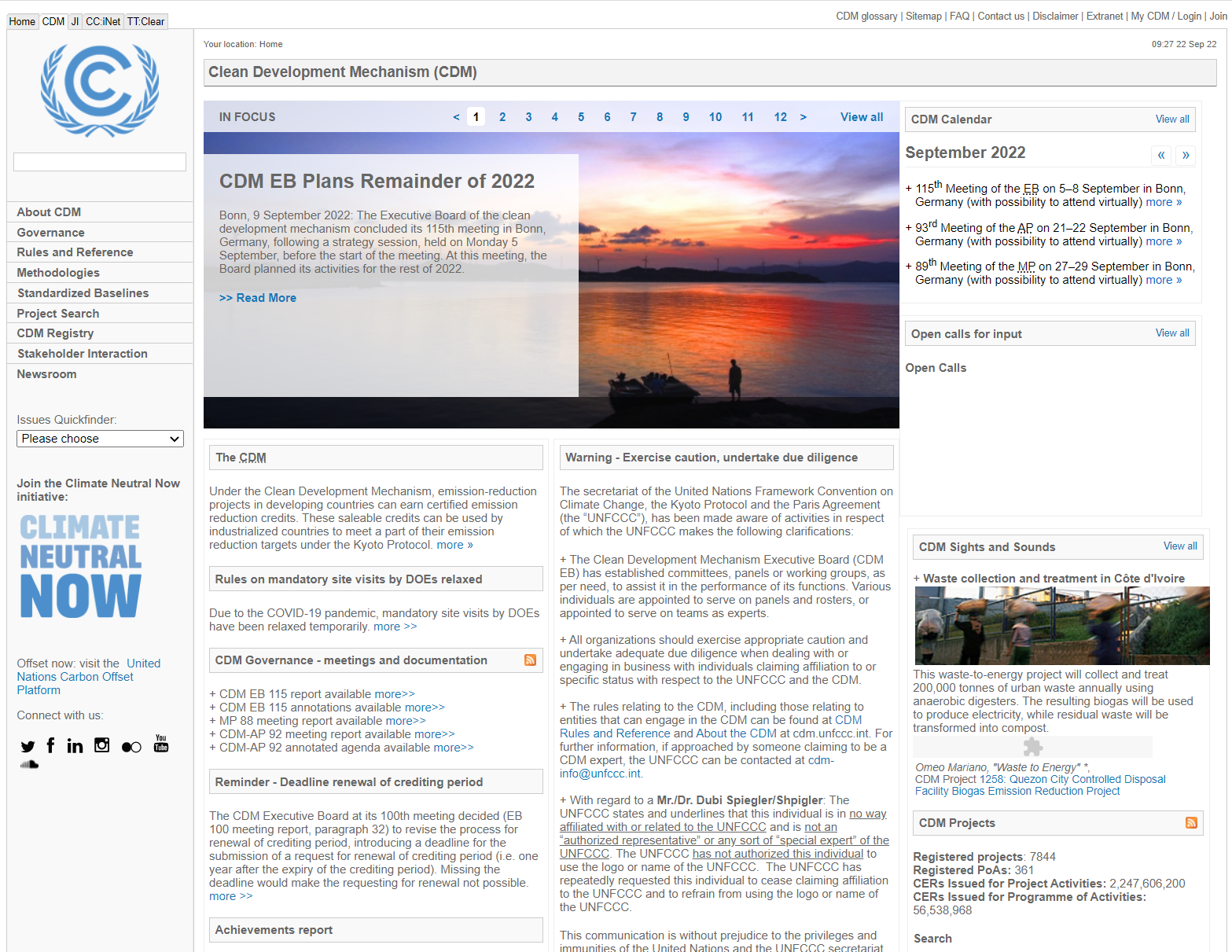The height and width of the screenshot is (952, 1232).
Task: Go to next calendar month with » button
Action: point(1186,155)
